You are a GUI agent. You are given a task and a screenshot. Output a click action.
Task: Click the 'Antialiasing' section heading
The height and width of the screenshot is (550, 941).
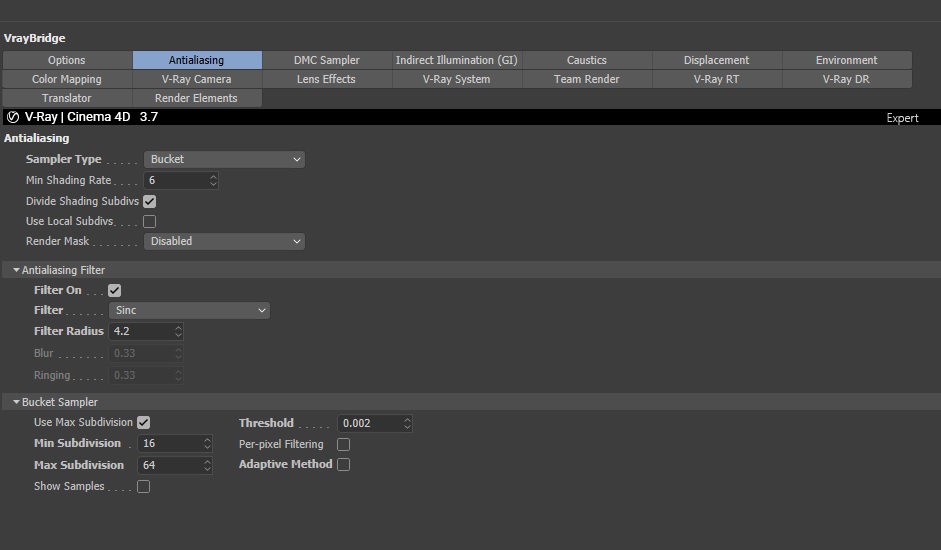click(37, 138)
